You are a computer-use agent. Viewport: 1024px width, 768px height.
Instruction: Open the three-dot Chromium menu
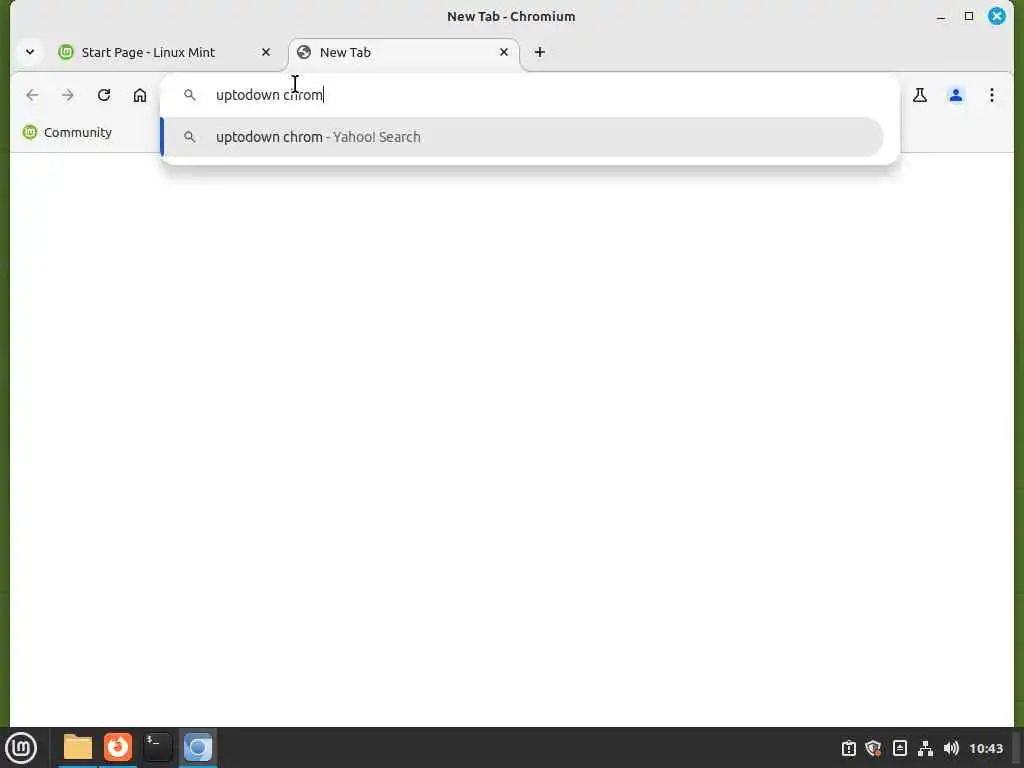(991, 95)
